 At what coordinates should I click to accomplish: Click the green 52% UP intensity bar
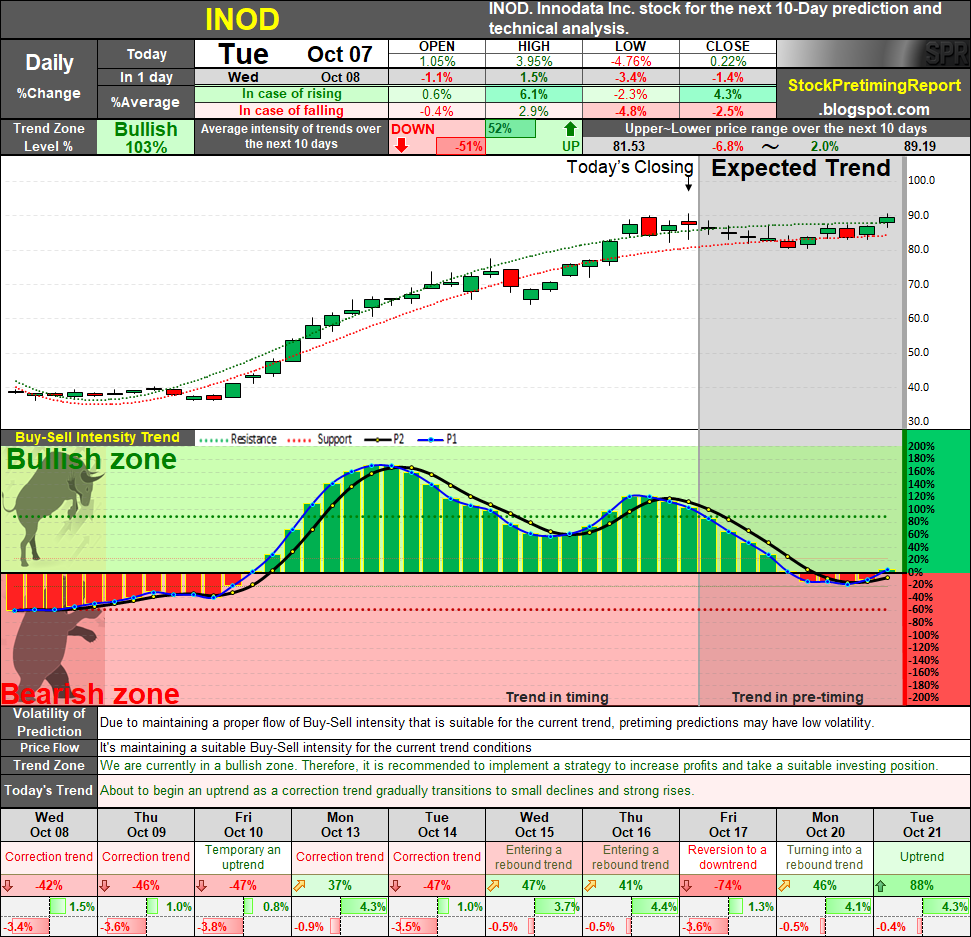pos(511,129)
